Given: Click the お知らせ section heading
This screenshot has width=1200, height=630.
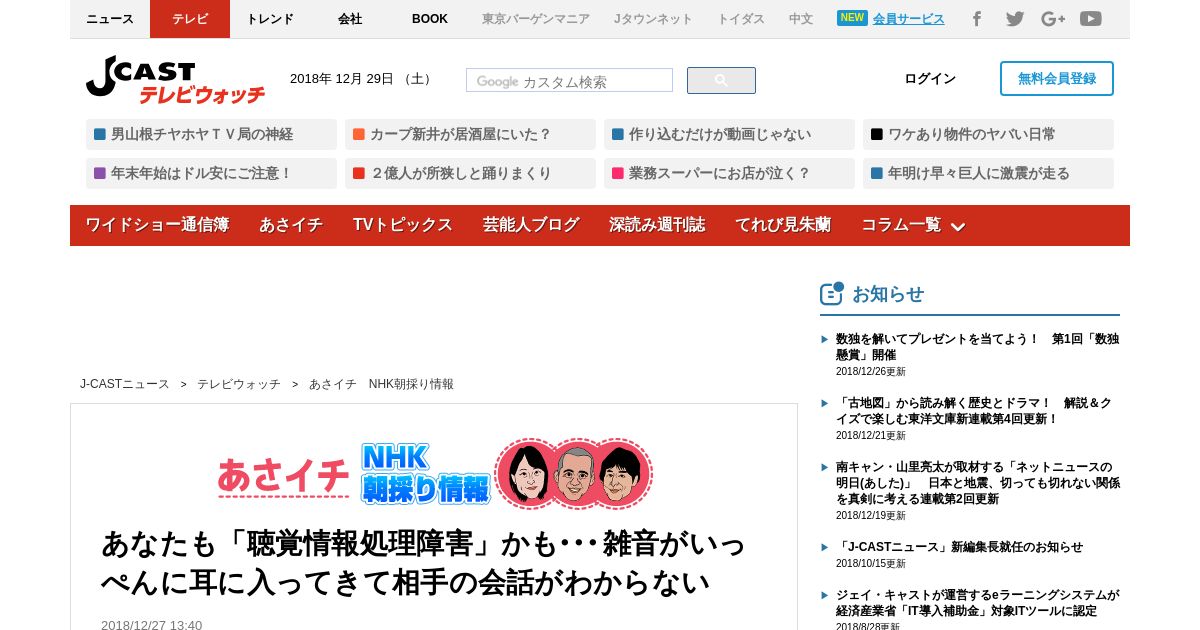Looking at the screenshot, I should (x=888, y=294).
